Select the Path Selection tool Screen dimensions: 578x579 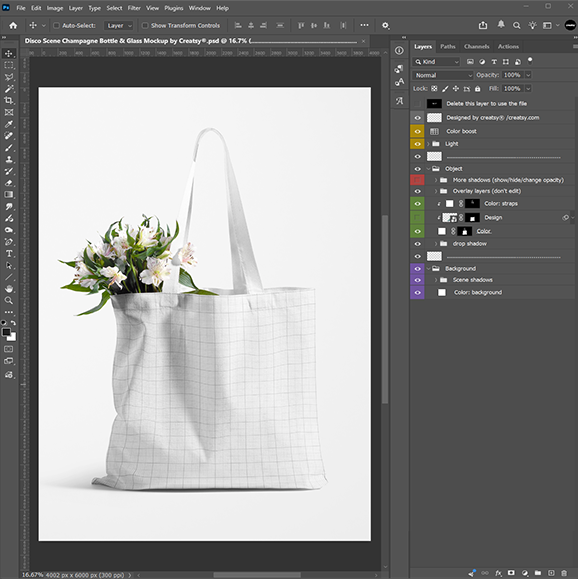[9, 265]
